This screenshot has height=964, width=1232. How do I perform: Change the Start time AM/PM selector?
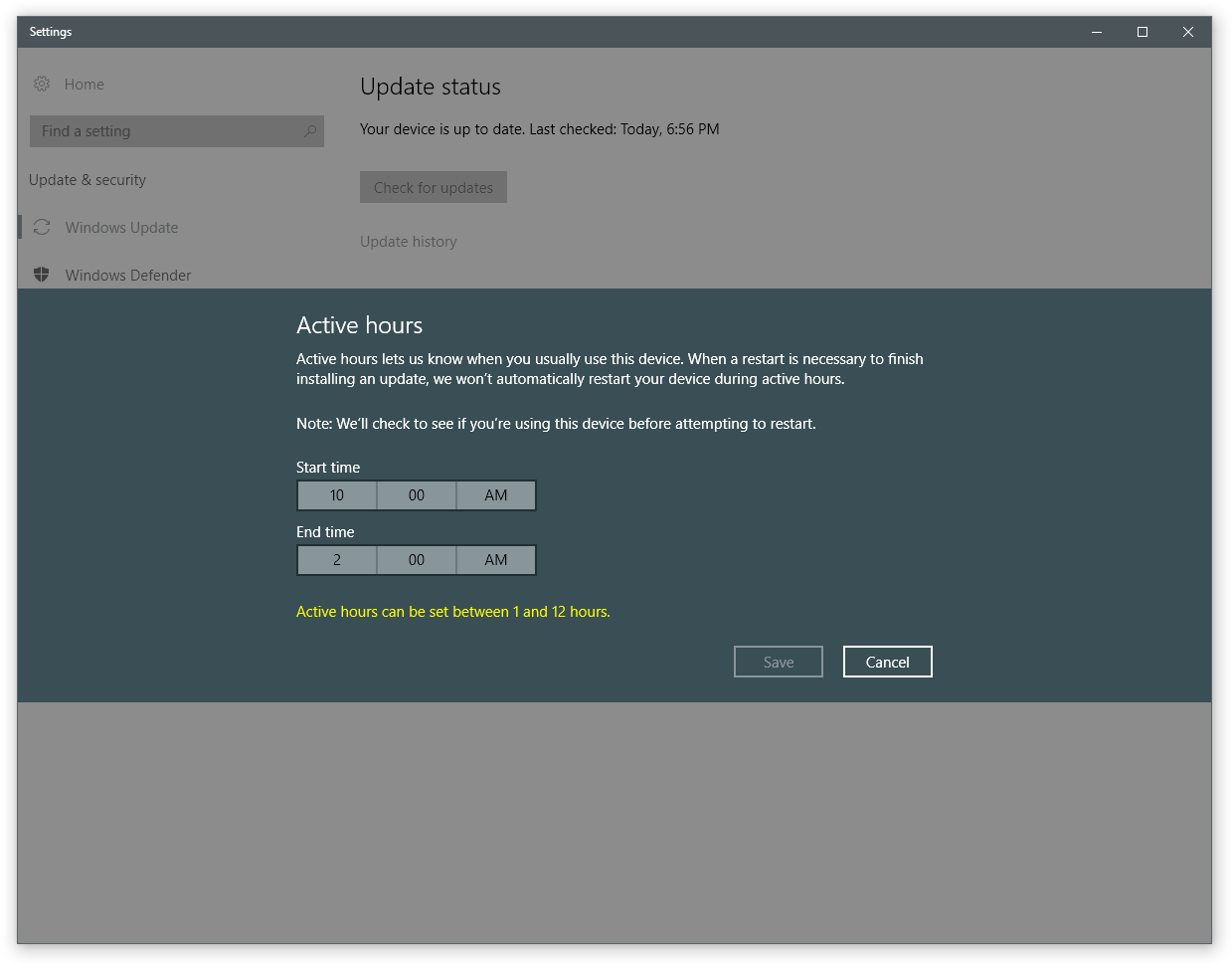point(496,495)
